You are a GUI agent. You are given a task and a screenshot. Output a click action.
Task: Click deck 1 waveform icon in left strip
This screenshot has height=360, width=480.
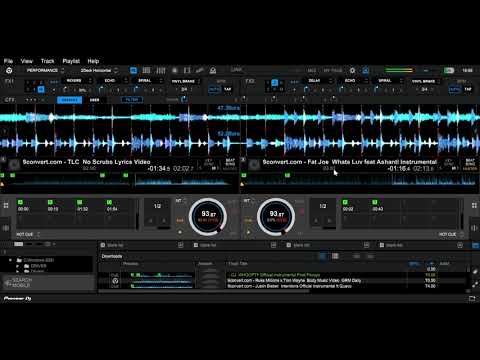tap(6, 228)
